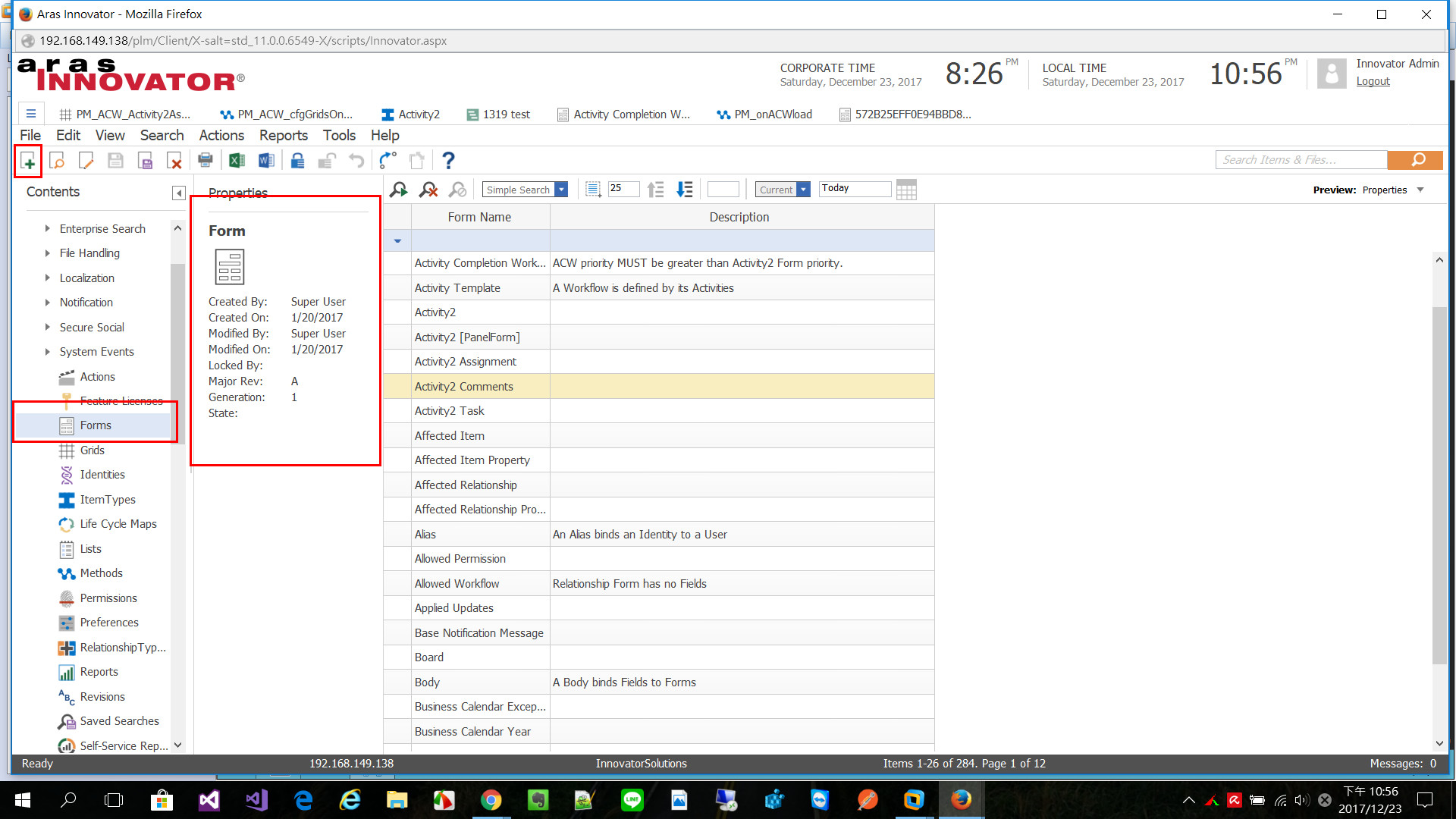
Task: Click the blue Lock item icon
Action: pos(297,161)
